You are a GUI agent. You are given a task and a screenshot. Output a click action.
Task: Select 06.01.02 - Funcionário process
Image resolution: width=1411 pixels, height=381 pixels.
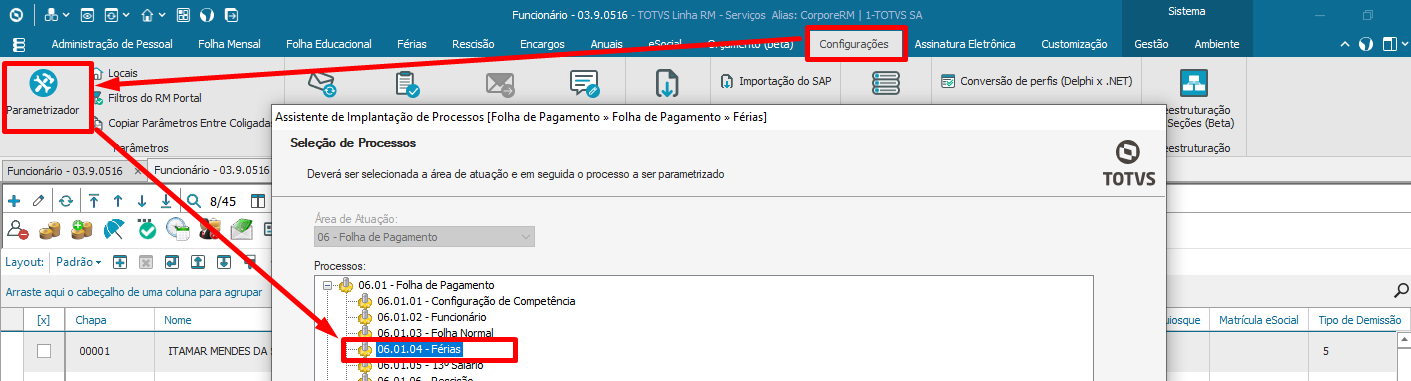coord(431,317)
